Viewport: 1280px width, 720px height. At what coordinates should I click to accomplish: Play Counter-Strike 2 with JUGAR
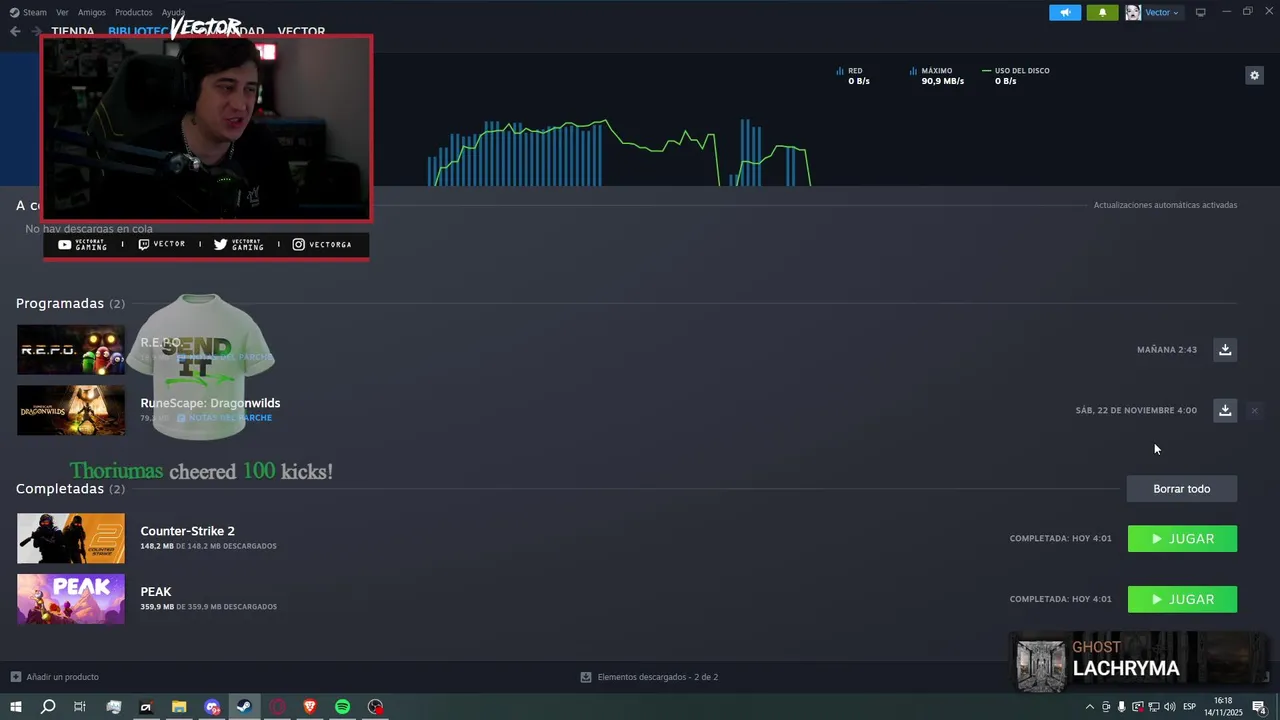click(x=1182, y=538)
